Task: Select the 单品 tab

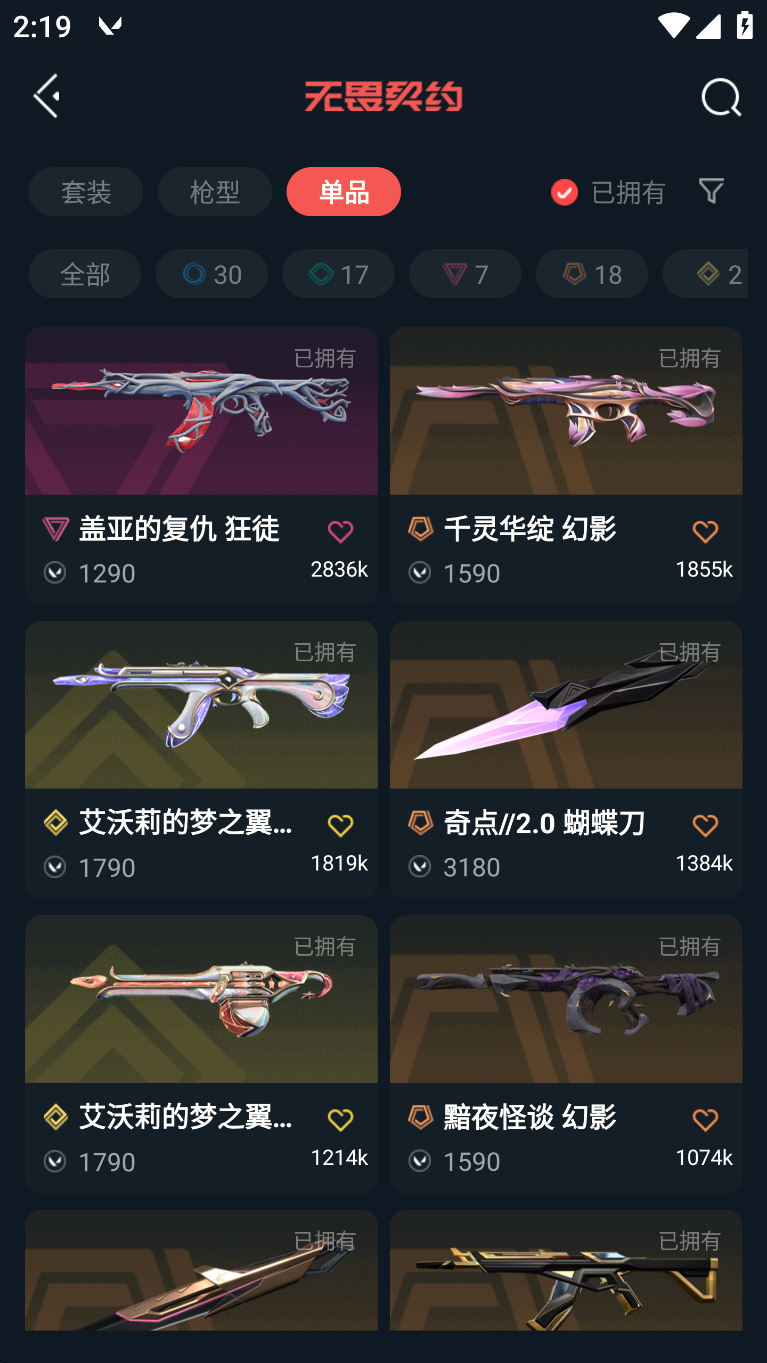Action: tap(344, 191)
